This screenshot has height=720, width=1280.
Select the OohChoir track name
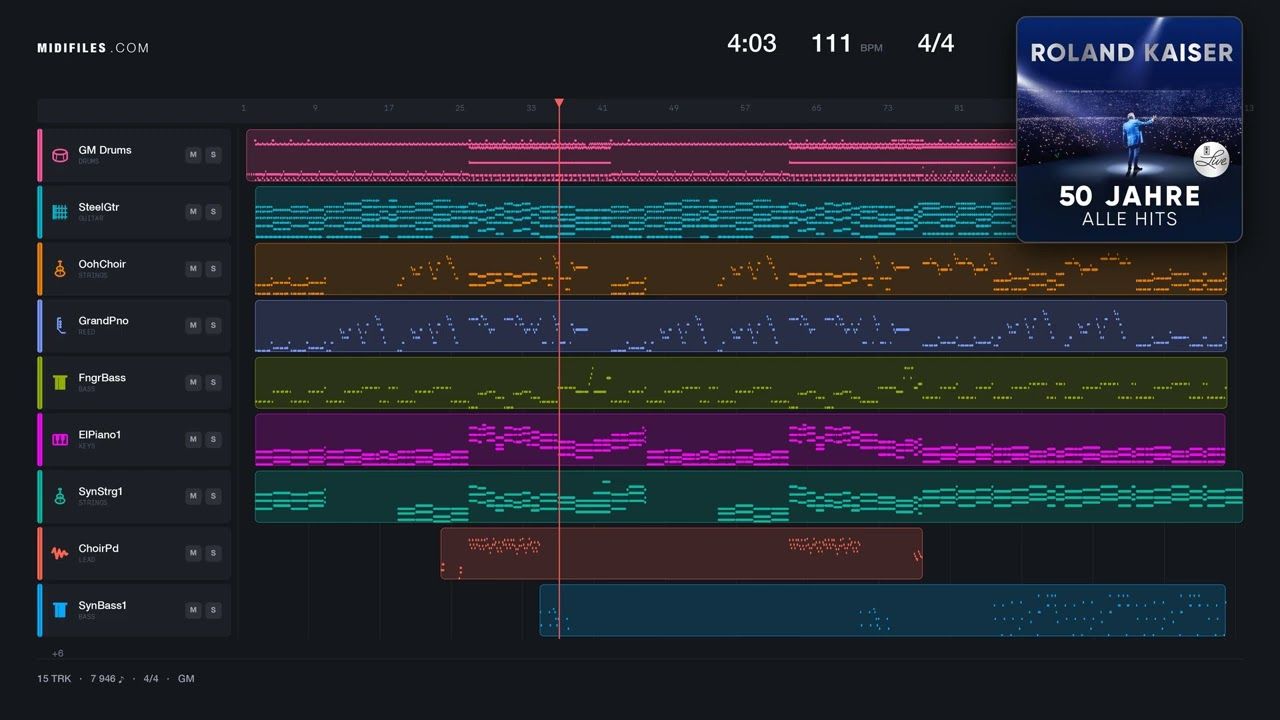tap(102, 264)
